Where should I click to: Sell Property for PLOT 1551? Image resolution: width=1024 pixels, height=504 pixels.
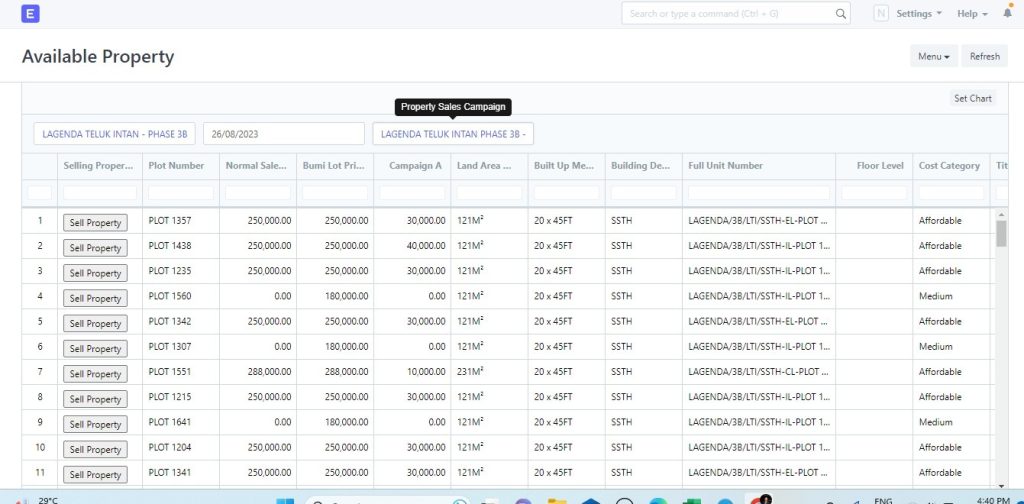click(x=95, y=374)
